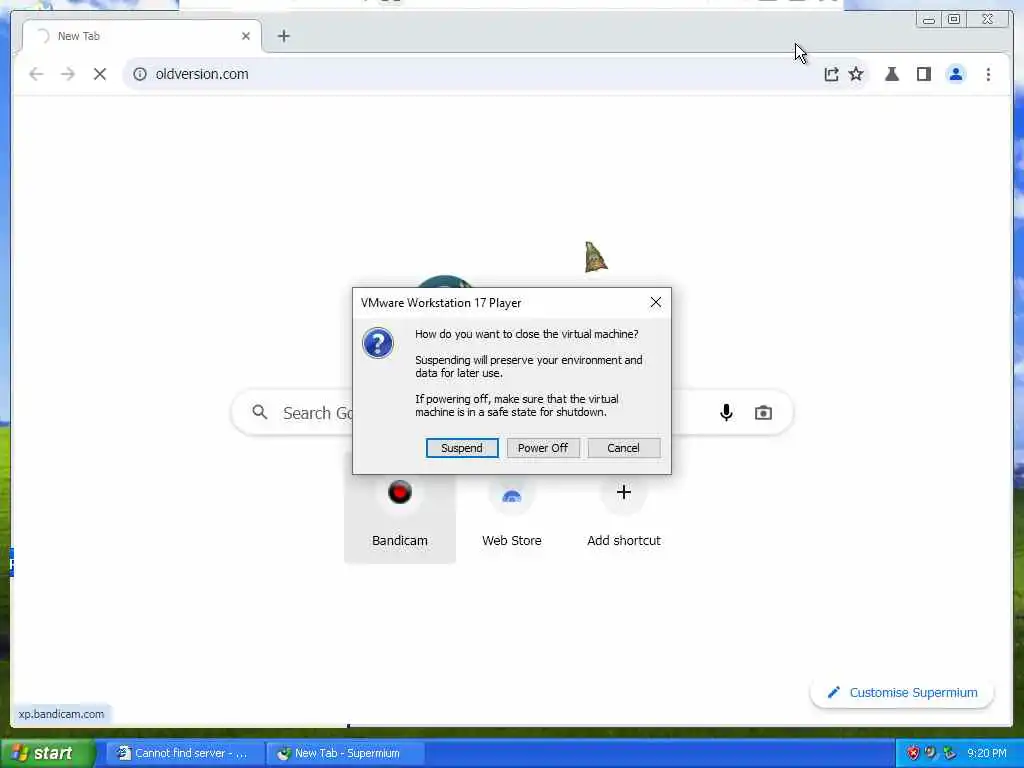This screenshot has height=768, width=1024.
Task: Go forward using the browser forward arrow
Action: 68,74
